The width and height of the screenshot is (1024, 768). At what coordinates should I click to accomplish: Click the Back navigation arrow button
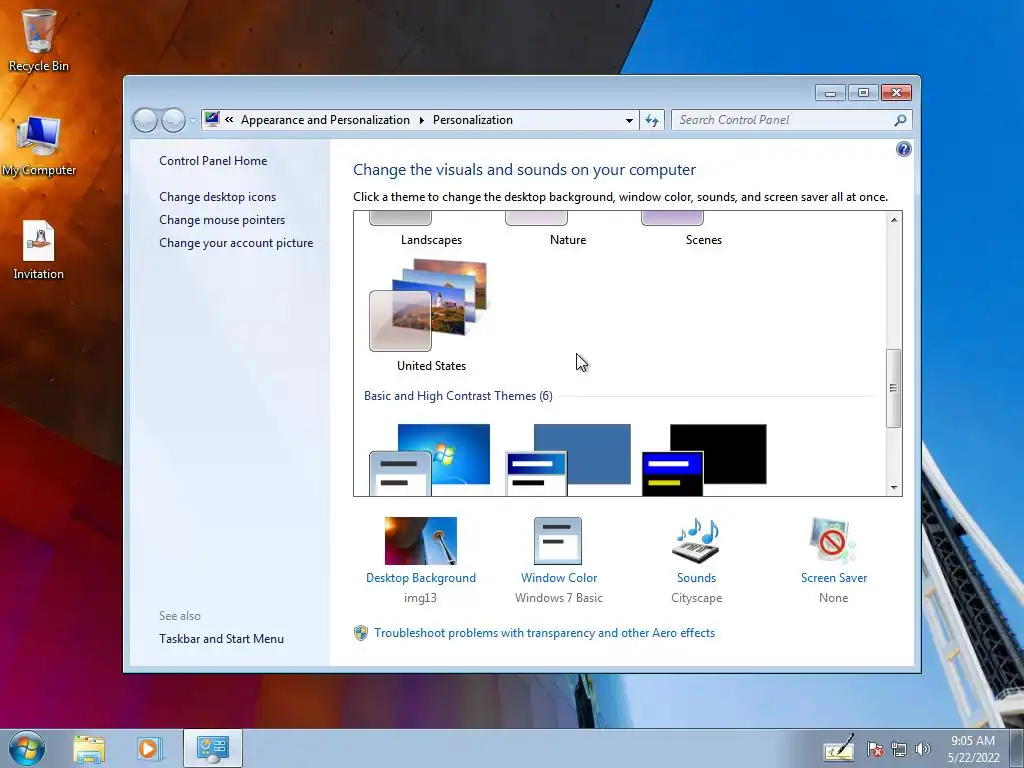pyautogui.click(x=145, y=120)
